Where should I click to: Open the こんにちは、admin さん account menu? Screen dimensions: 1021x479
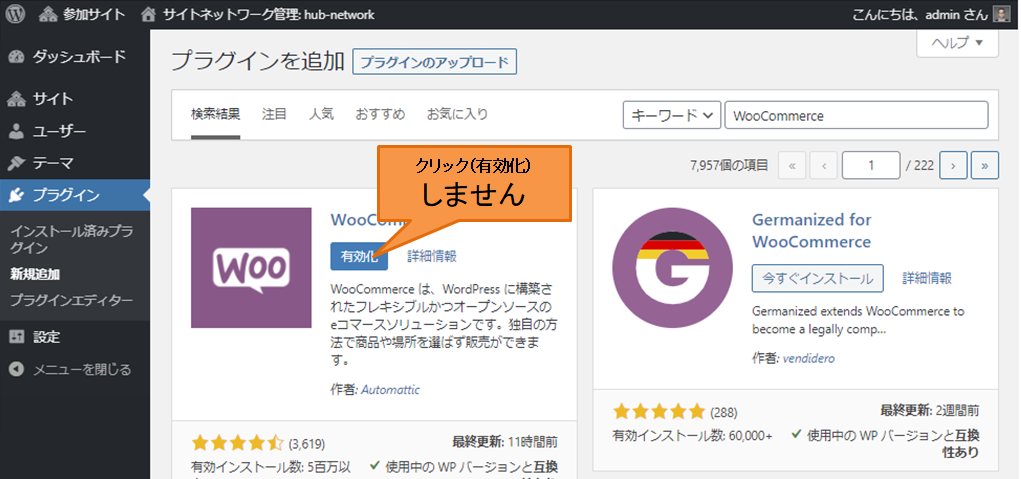(x=931, y=14)
